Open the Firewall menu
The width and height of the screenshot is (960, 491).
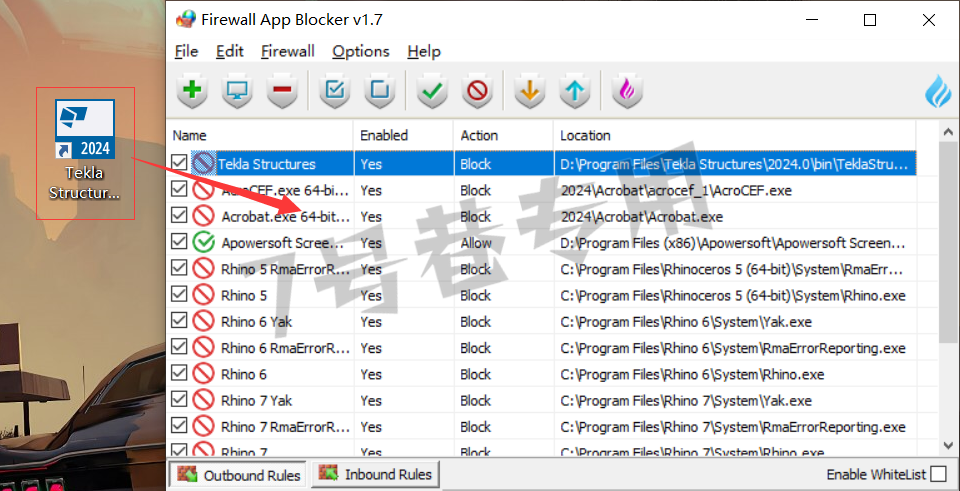(288, 51)
